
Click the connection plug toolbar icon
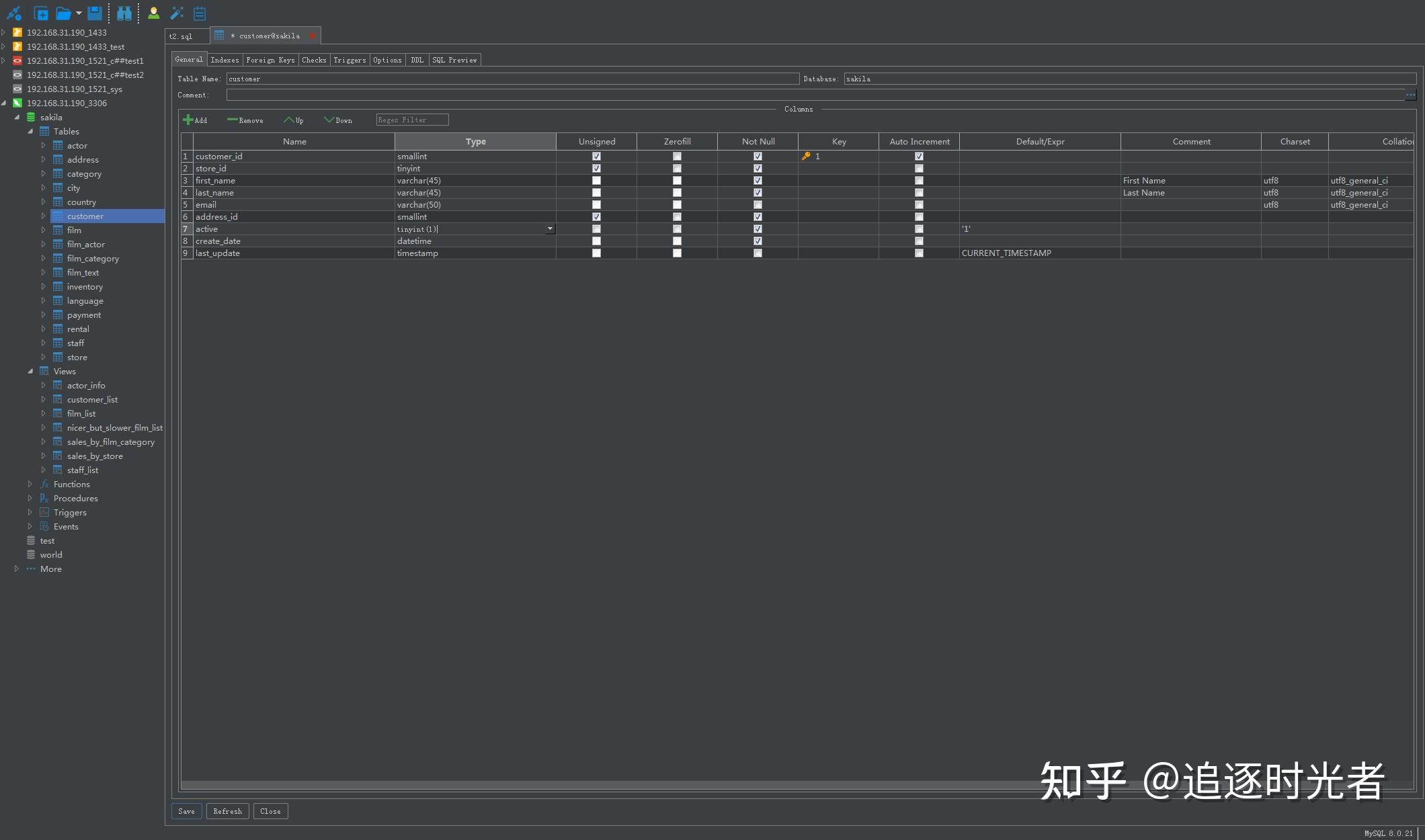tap(13, 13)
